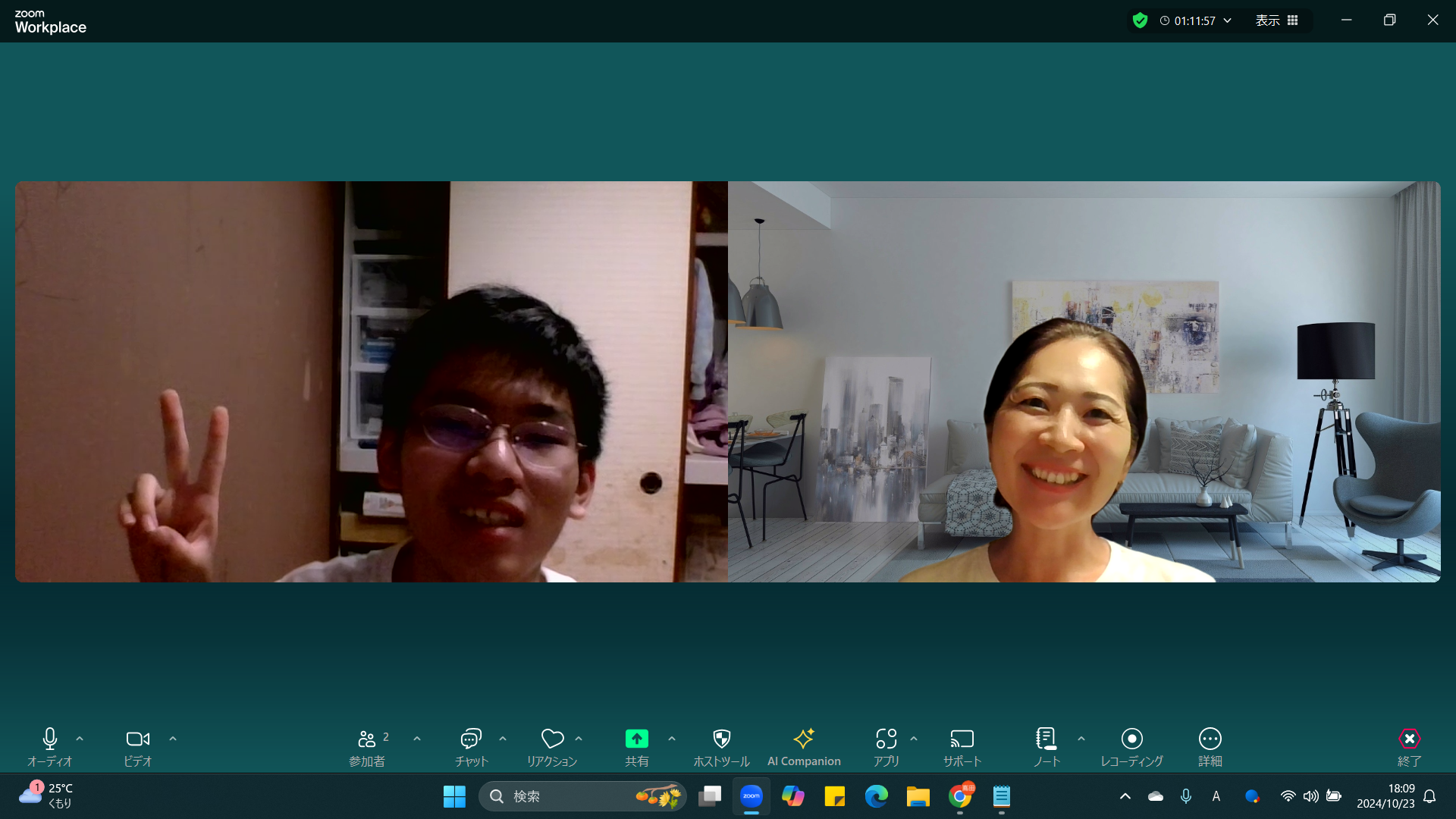Viewport: 1456px width, 819px height.
Task: Open the notification bell icon
Action: [1429, 796]
